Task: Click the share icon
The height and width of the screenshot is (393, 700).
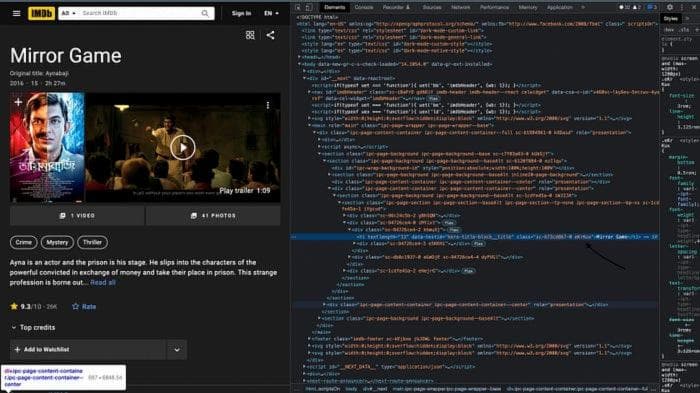Action: (271, 35)
